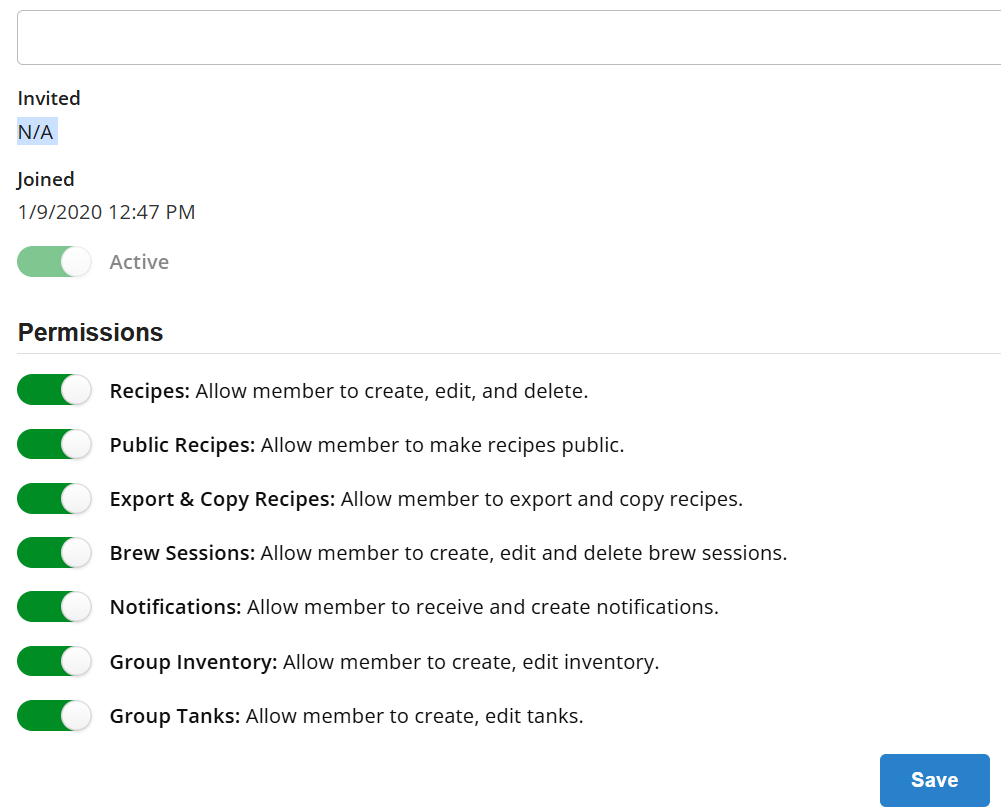Toggle the Notifications permission switch
The height and width of the screenshot is (812, 1001).
pyautogui.click(x=54, y=607)
